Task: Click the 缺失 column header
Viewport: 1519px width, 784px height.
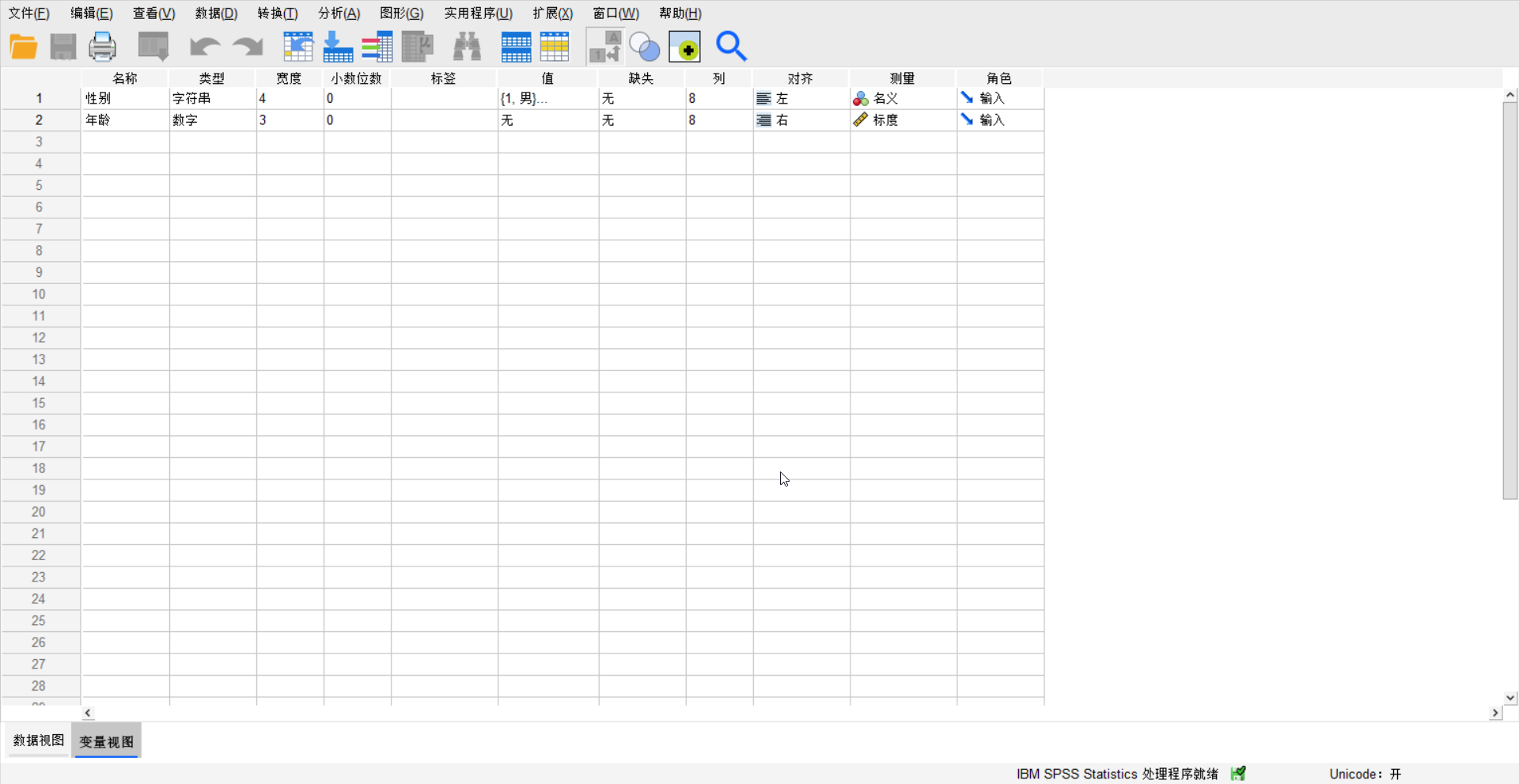Action: tap(642, 78)
